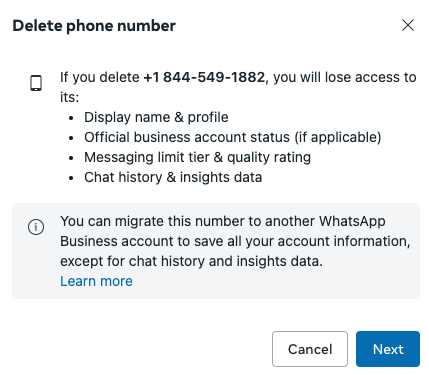This screenshot has width=429, height=375.
Task: Click the bullet before Display name
Action: click(71, 118)
